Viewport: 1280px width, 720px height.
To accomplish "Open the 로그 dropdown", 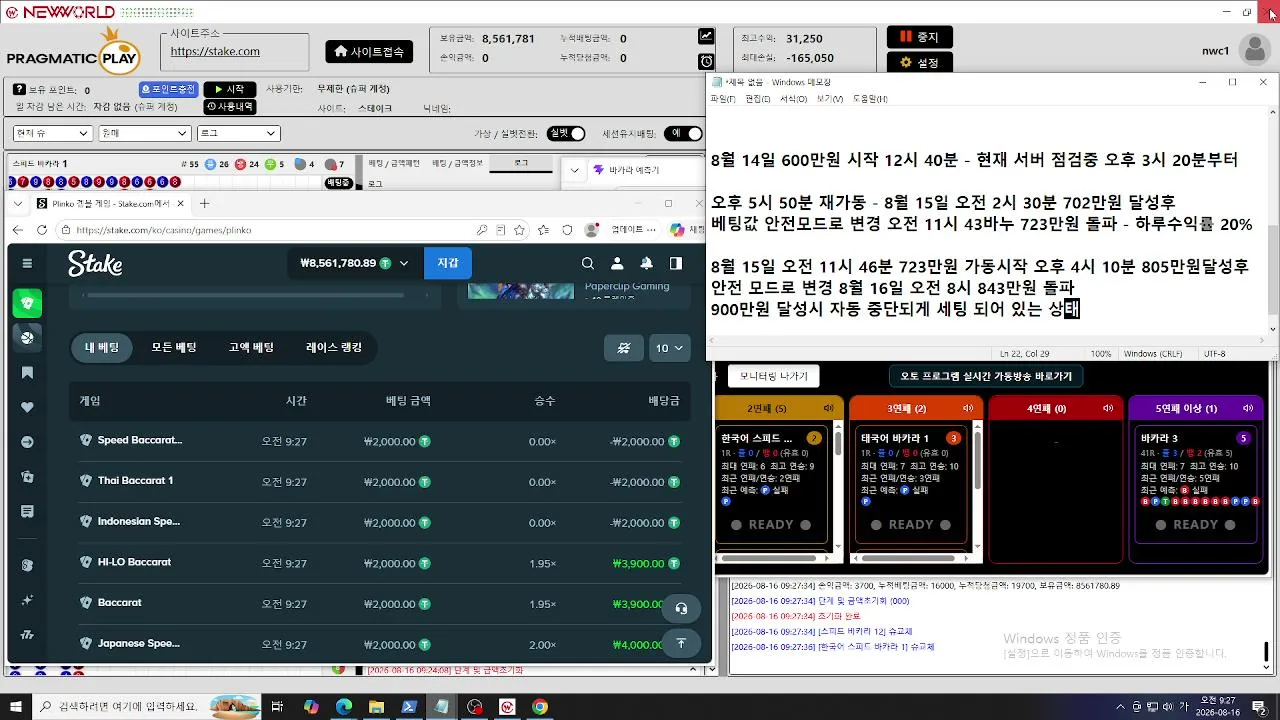I will [238, 133].
